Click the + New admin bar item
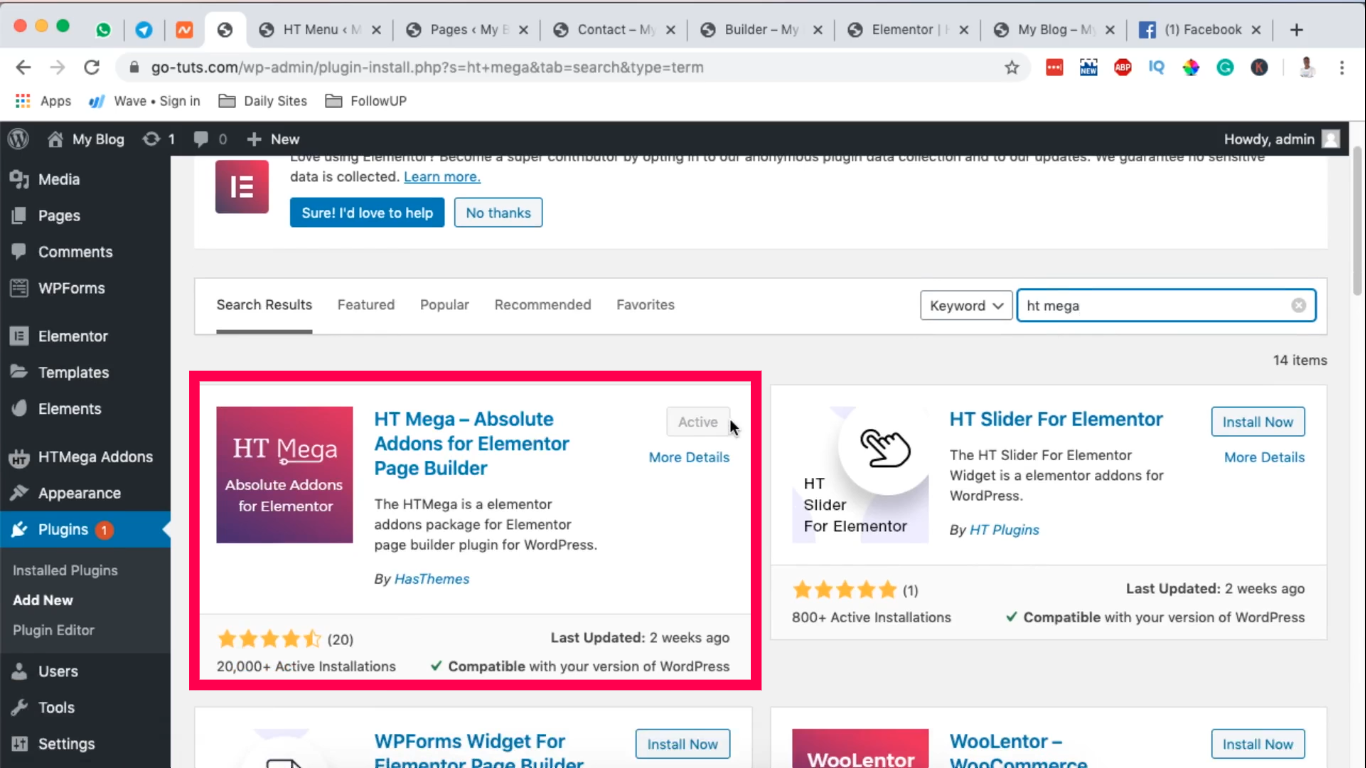The image size is (1366, 768). coord(273,139)
